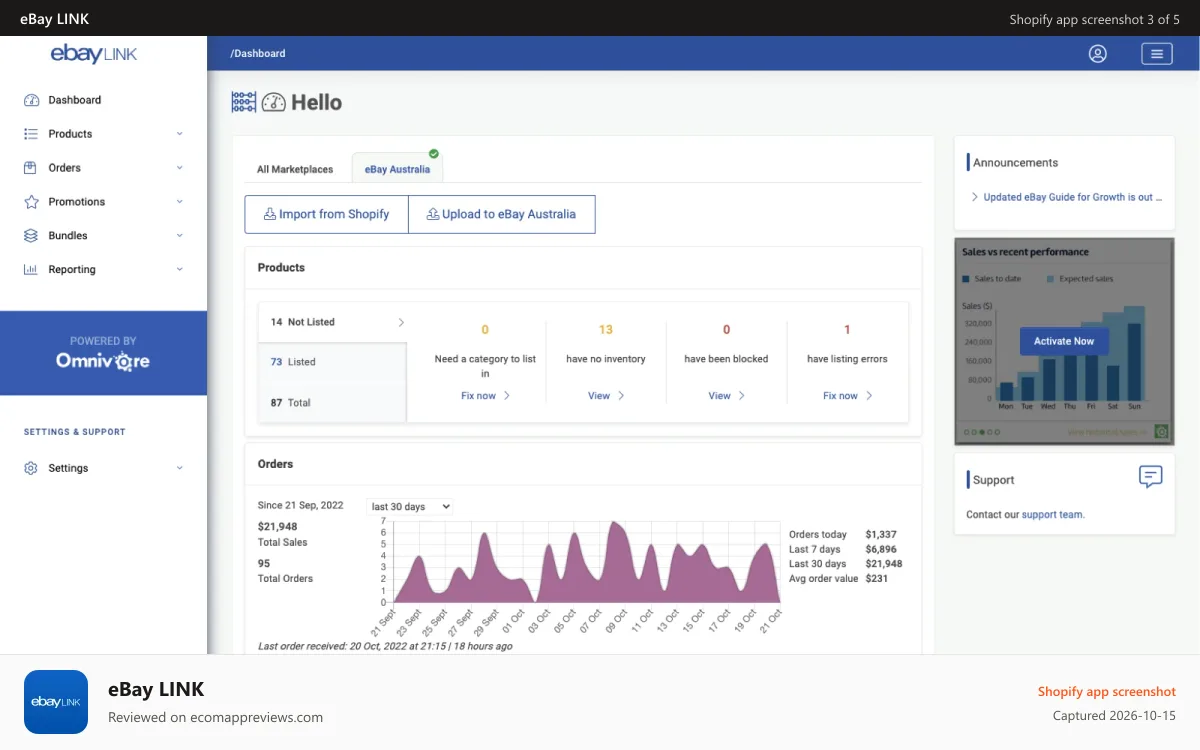Click the ecomappreviews.com review caption
This screenshot has height=750, width=1200.
pyautogui.click(x=215, y=717)
